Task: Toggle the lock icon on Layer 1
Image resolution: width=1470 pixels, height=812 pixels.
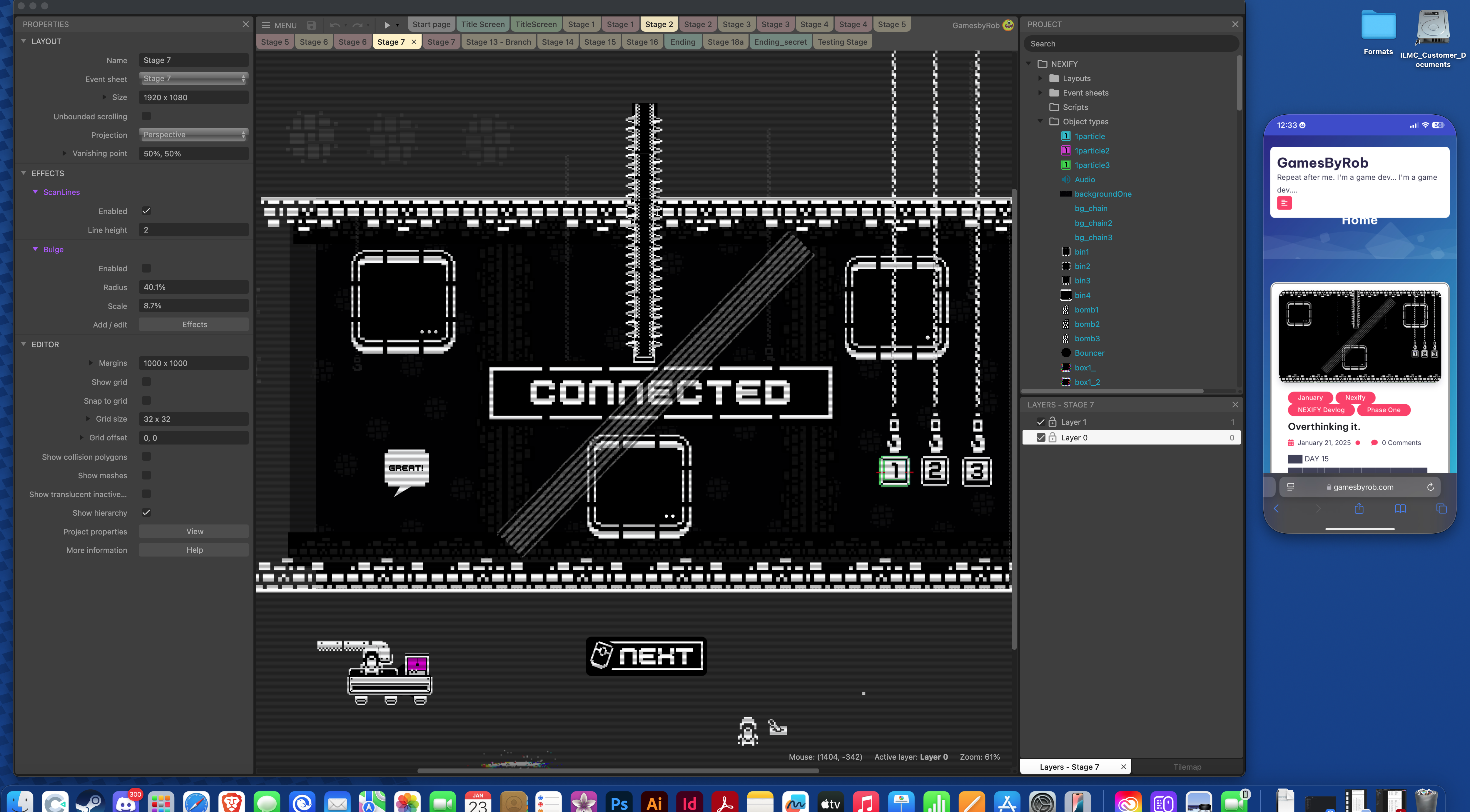Action: click(1052, 422)
